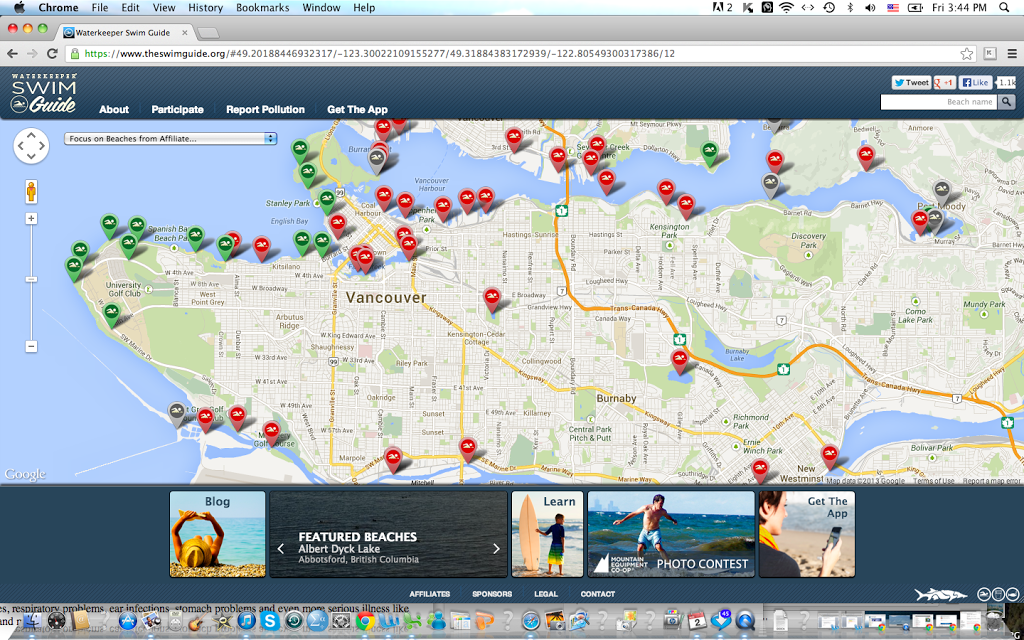The height and width of the screenshot is (640, 1024).
Task: Click the Tweet button
Action: [911, 82]
